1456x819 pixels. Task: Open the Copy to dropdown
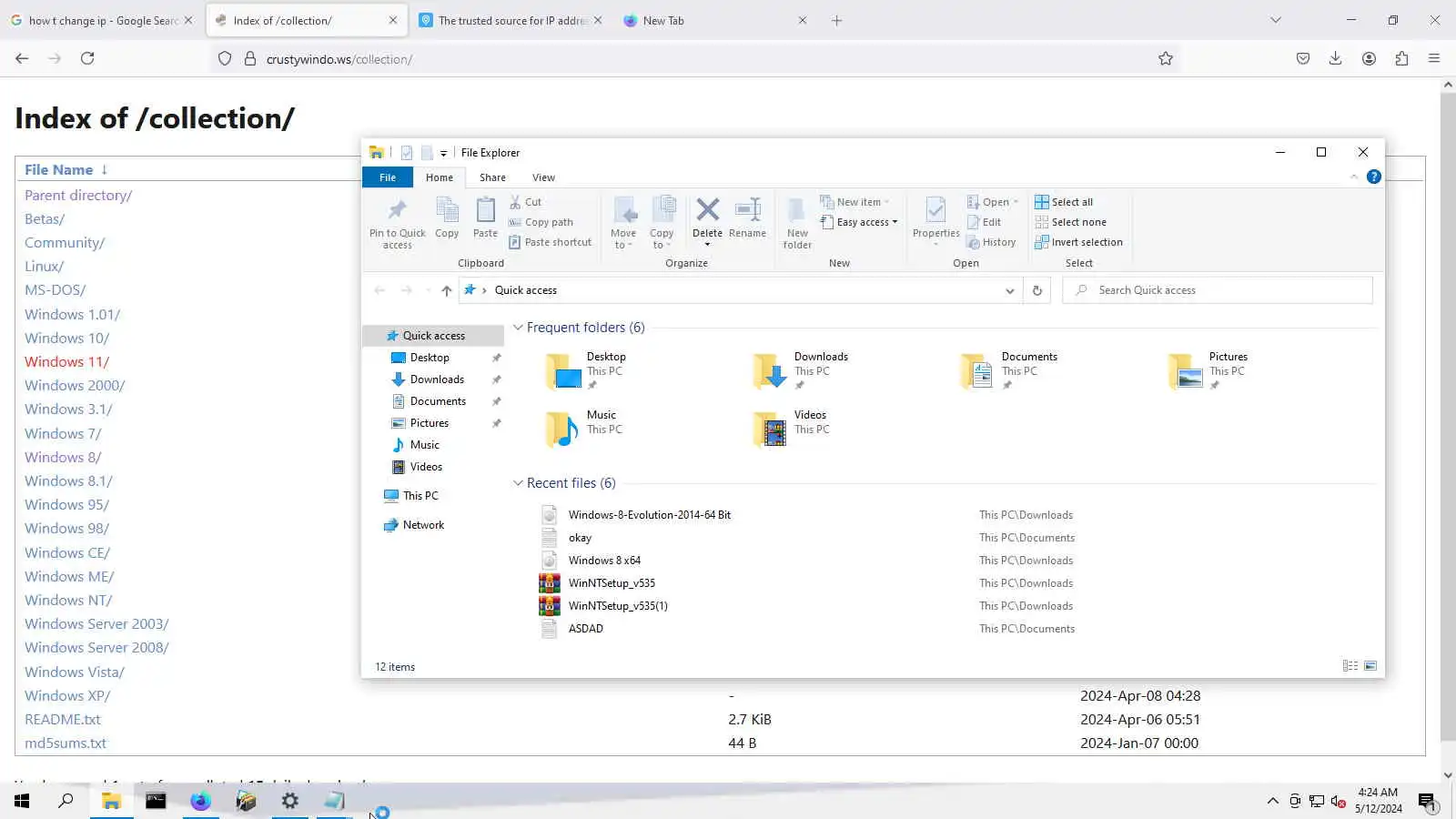coord(662,223)
